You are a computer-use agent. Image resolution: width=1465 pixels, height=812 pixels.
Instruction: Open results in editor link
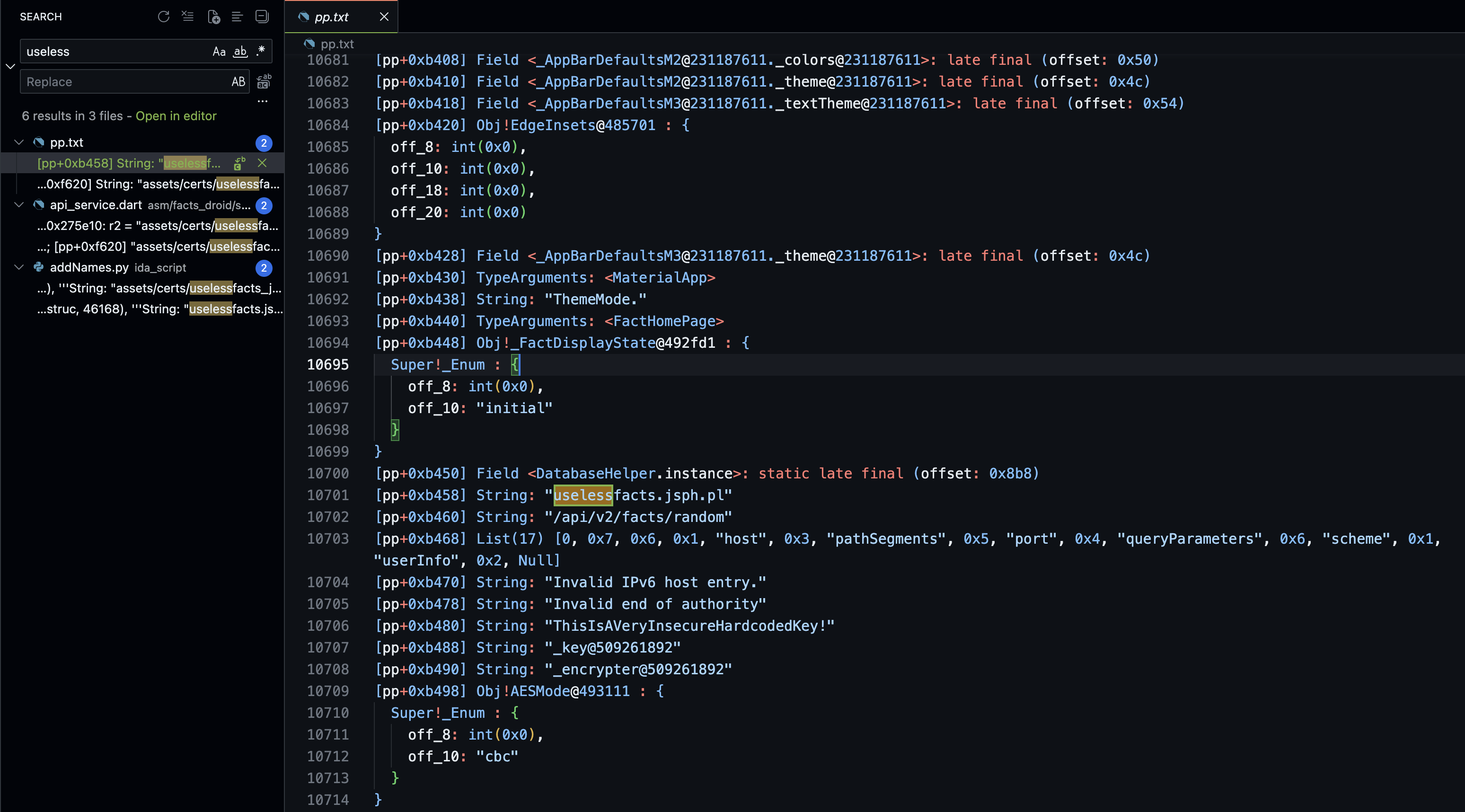click(176, 116)
